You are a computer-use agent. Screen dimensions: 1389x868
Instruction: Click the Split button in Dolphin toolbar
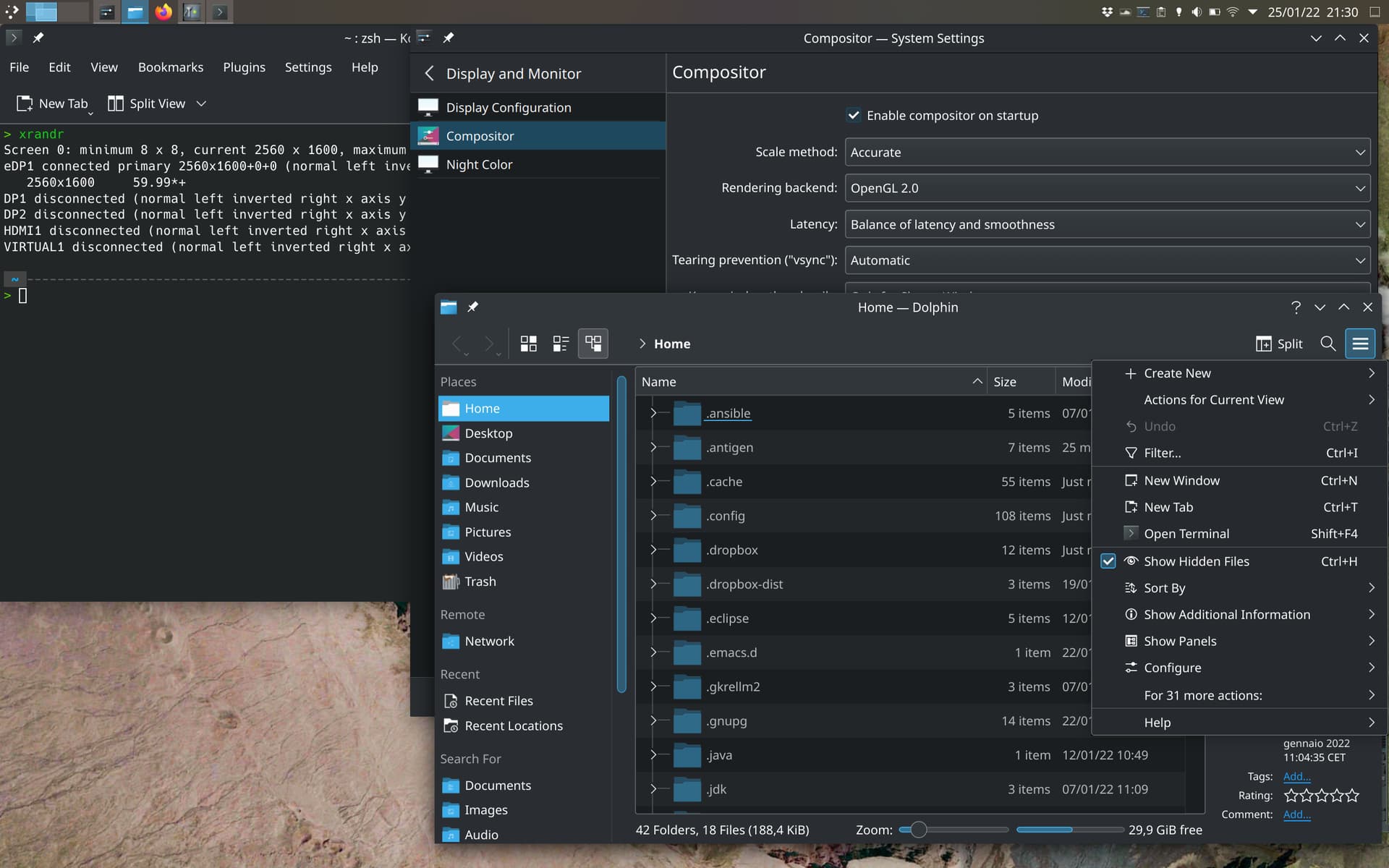coord(1278,344)
